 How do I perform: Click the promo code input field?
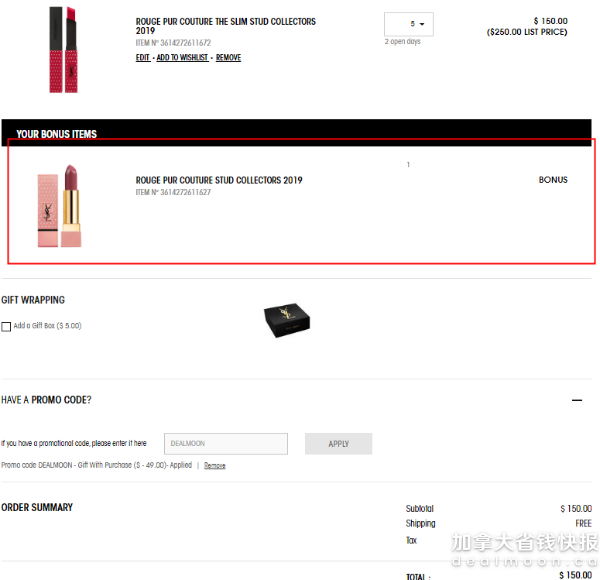click(x=226, y=444)
